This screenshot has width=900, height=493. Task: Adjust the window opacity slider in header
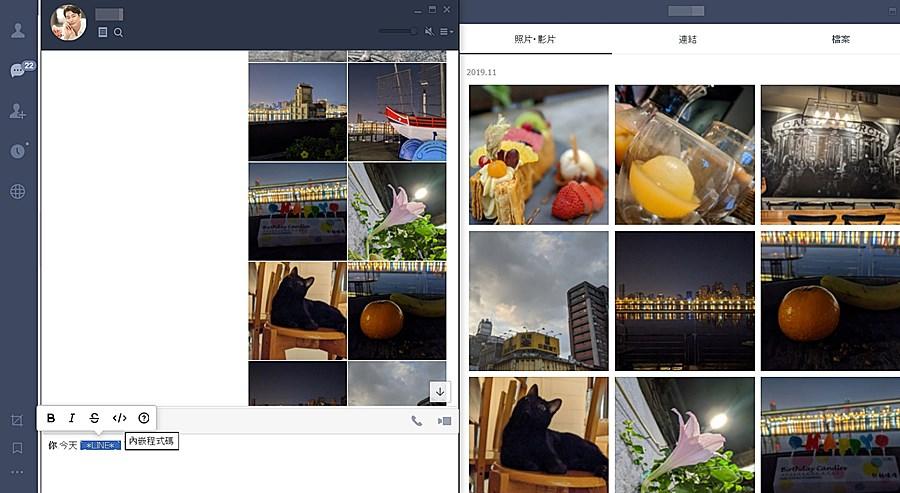[398, 31]
